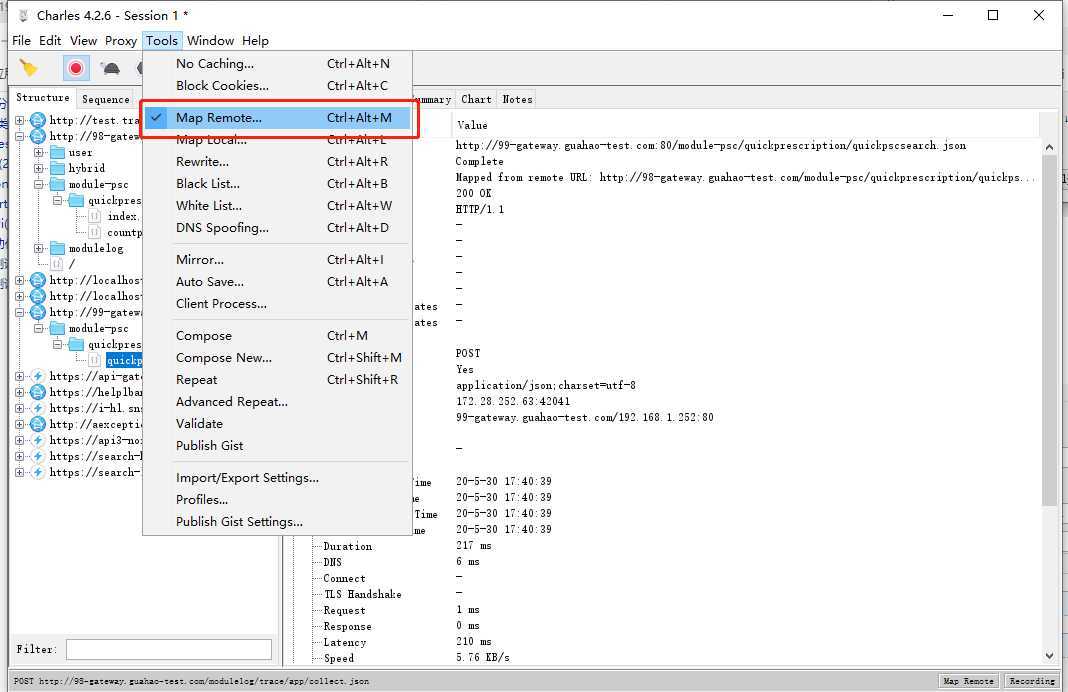Switch to the Chart tab
The width and height of the screenshot is (1068, 692).
(476, 99)
